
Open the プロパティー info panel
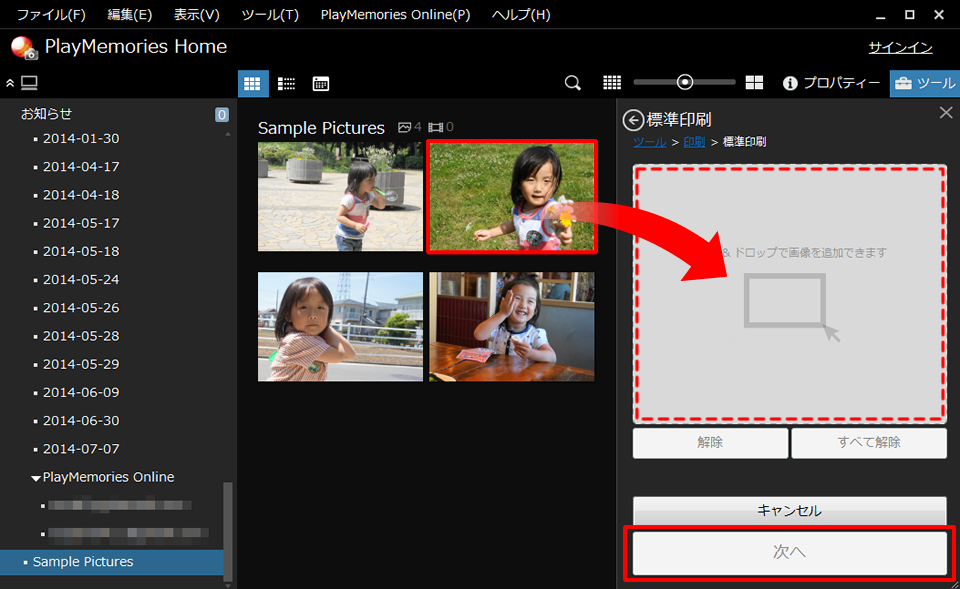[x=831, y=83]
